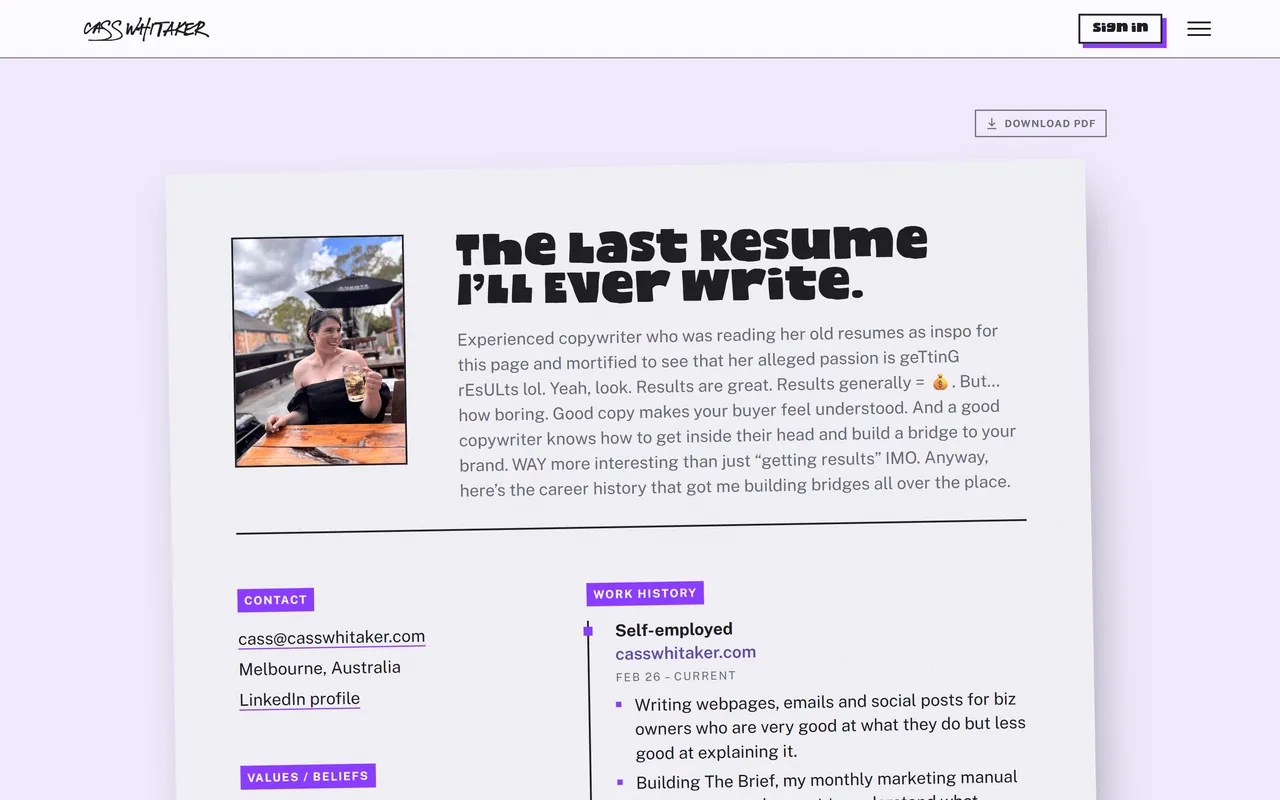
Task: Click the profile photo of Cass
Action: (x=319, y=351)
